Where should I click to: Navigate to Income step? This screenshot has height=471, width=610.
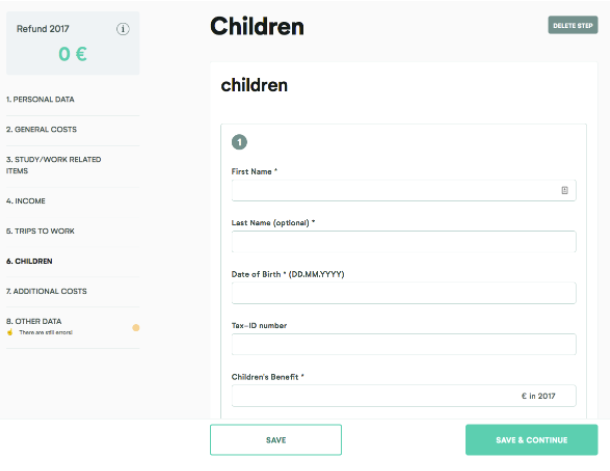click(x=26, y=201)
